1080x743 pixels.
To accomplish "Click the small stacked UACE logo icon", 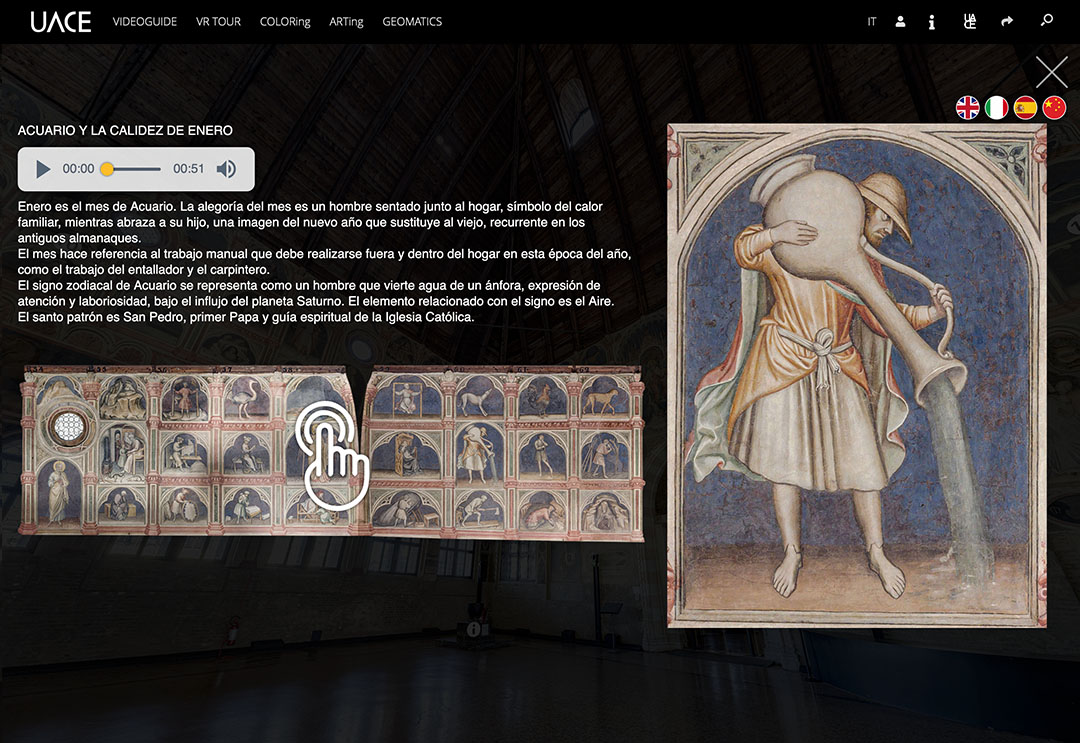I will click(969, 21).
